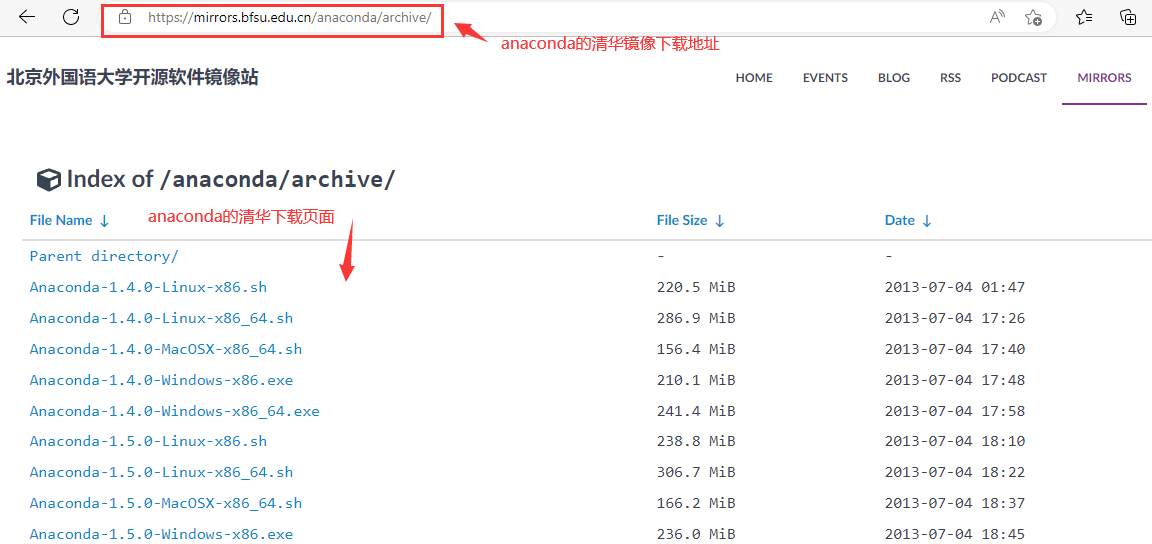
Task: Click the address bar URL
Action: pos(289,17)
